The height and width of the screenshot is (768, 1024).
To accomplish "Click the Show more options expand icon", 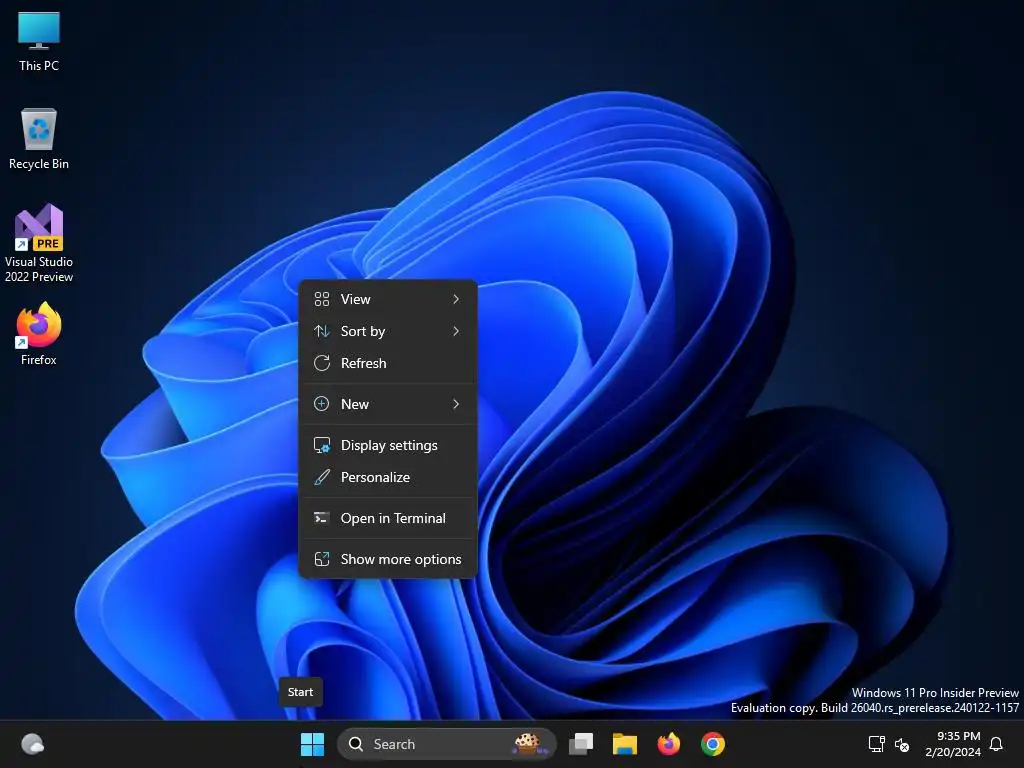I will 321,559.
